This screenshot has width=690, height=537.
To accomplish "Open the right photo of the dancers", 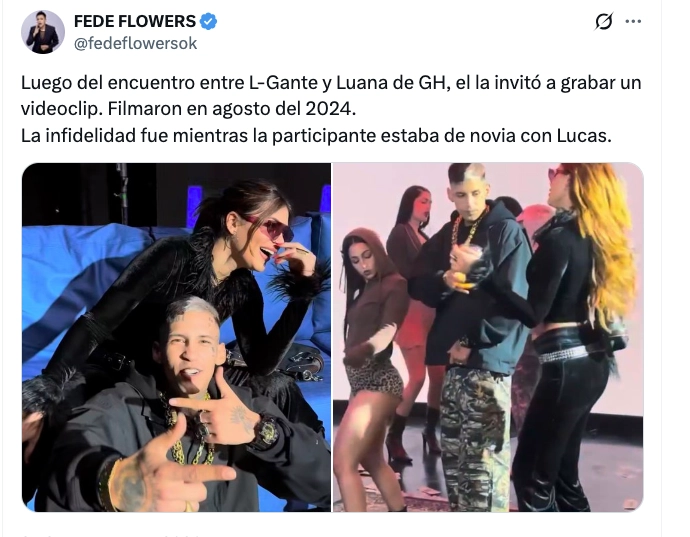I will pos(488,337).
